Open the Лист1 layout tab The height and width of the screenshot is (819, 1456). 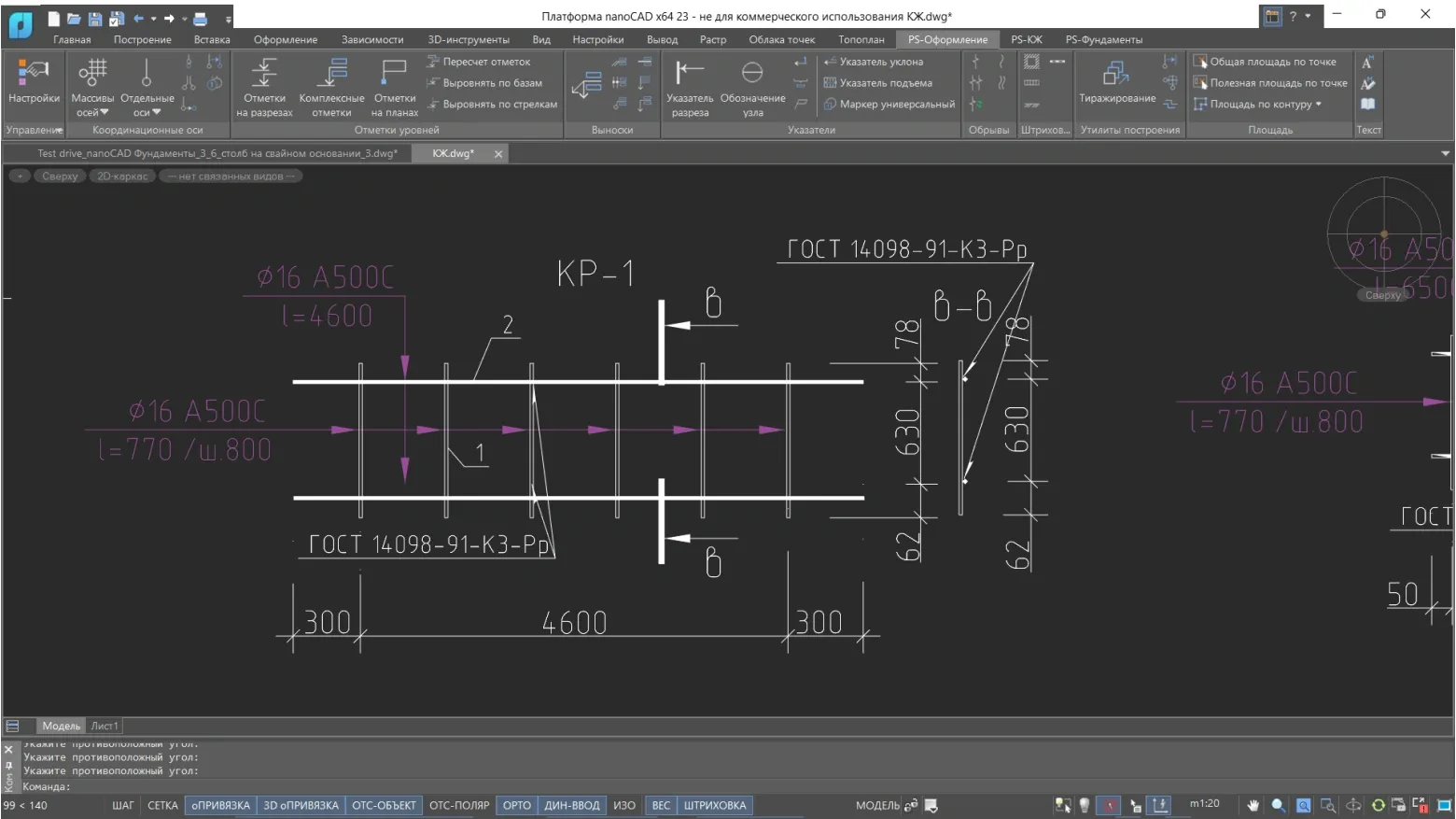[105, 726]
